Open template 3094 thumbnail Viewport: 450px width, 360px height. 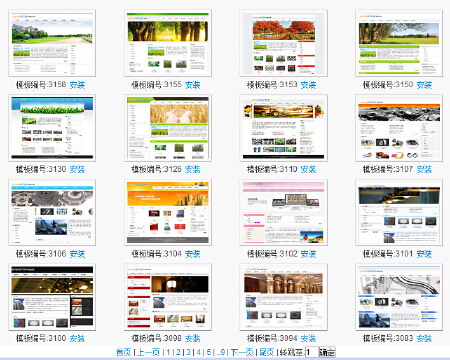pos(283,297)
